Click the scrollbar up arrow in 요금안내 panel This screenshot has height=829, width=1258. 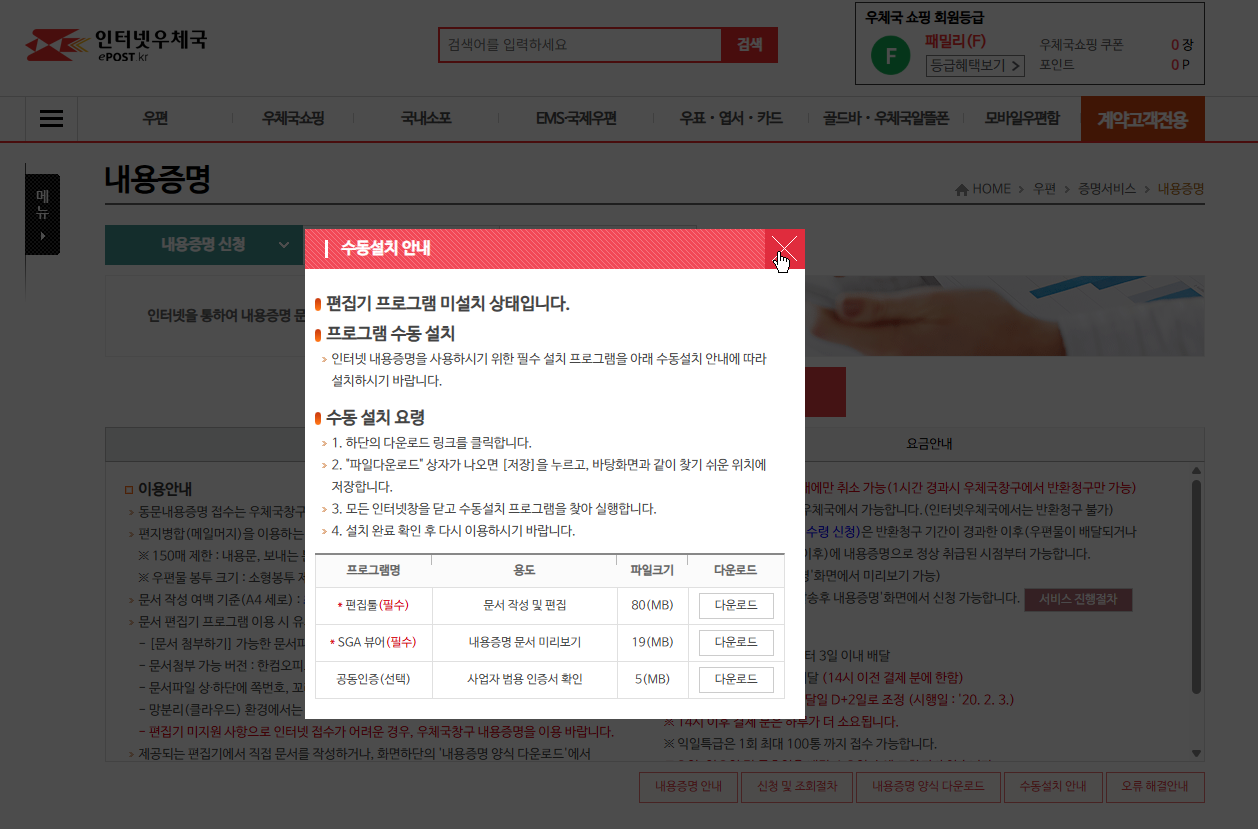click(x=1196, y=471)
